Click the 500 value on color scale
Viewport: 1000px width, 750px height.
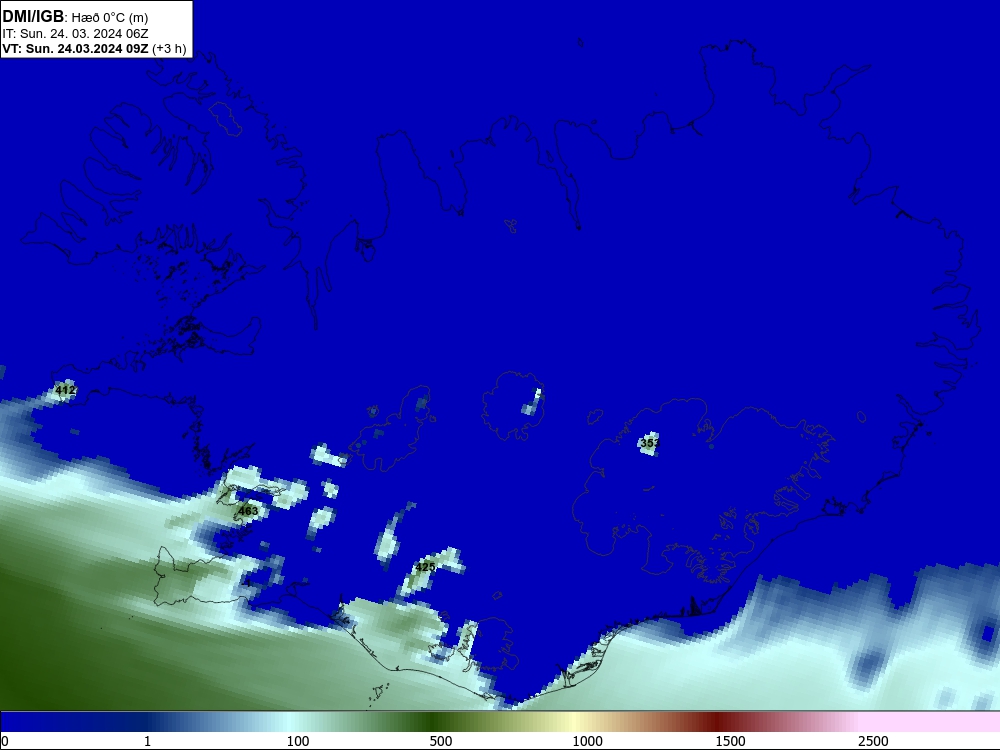(x=441, y=741)
